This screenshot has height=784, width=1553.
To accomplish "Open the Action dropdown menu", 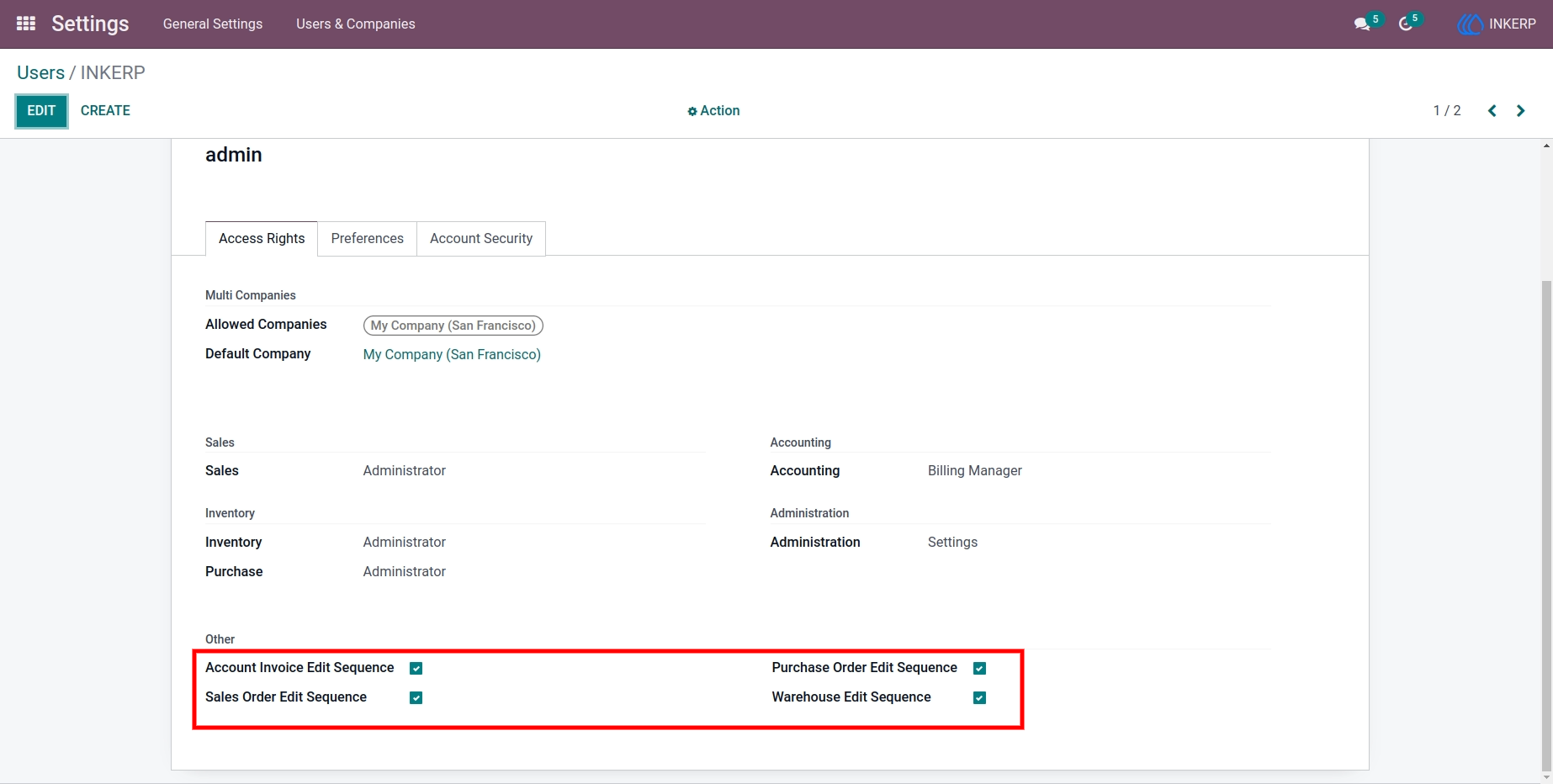I will 713,111.
